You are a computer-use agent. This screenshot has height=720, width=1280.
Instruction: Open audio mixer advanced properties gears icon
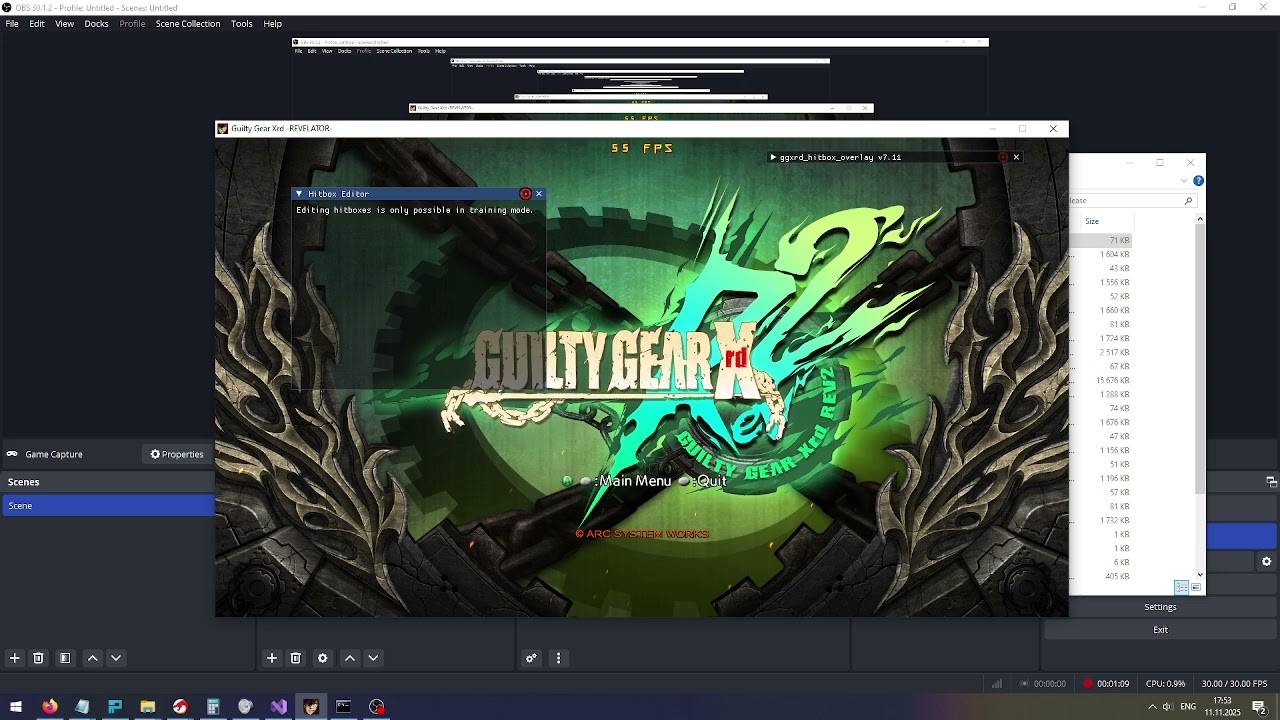tap(531, 658)
